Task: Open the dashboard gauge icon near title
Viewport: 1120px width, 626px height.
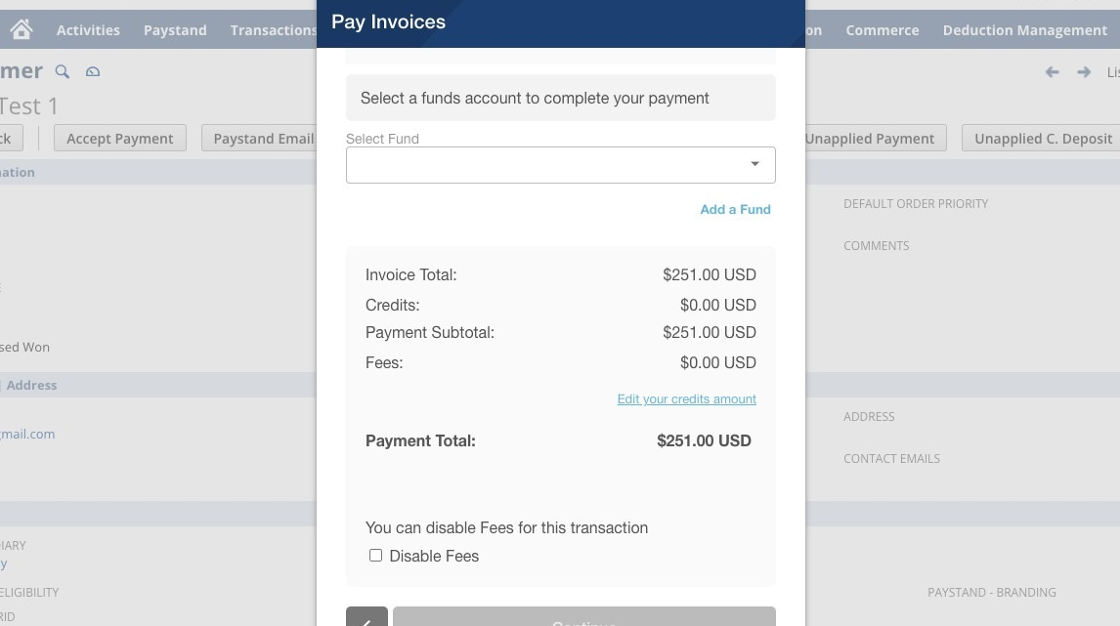Action: click(93, 71)
